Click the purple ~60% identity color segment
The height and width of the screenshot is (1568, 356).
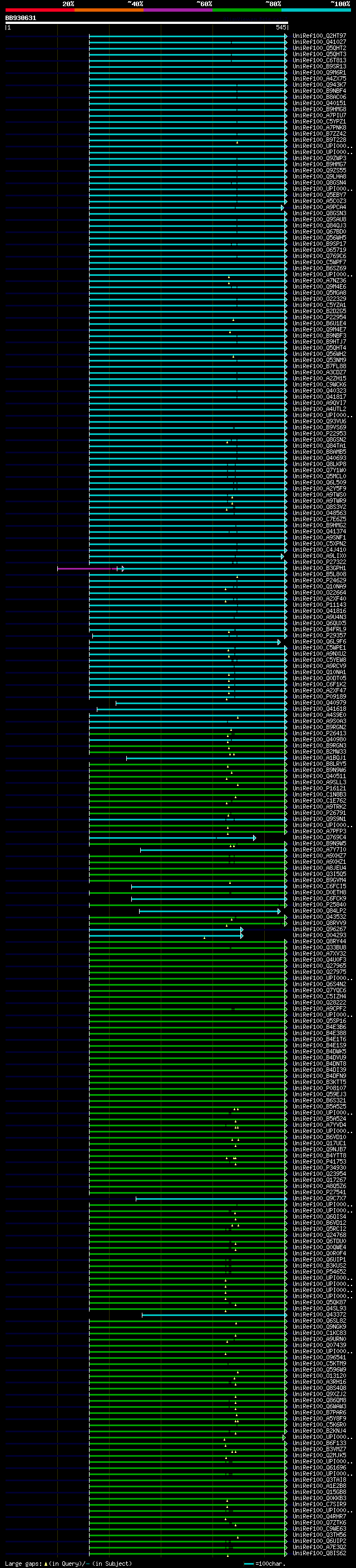coord(177,10)
